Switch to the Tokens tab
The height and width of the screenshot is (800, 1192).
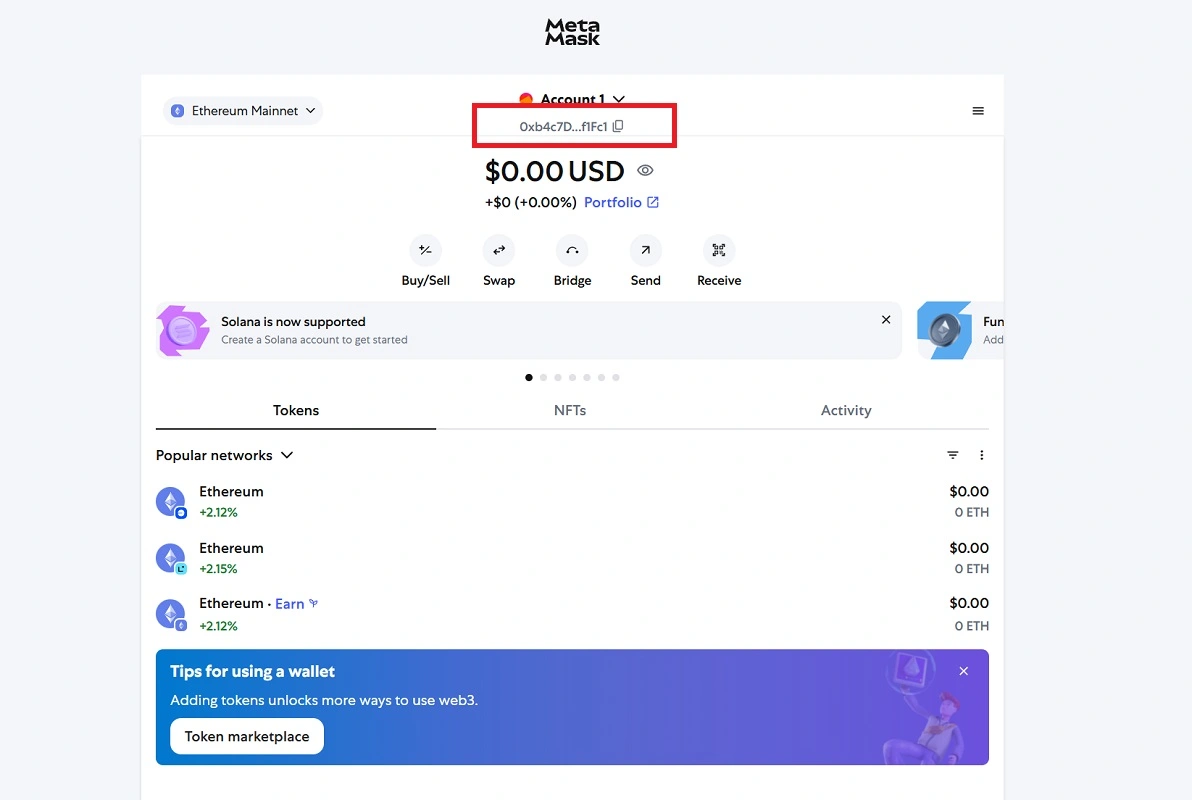coord(296,411)
